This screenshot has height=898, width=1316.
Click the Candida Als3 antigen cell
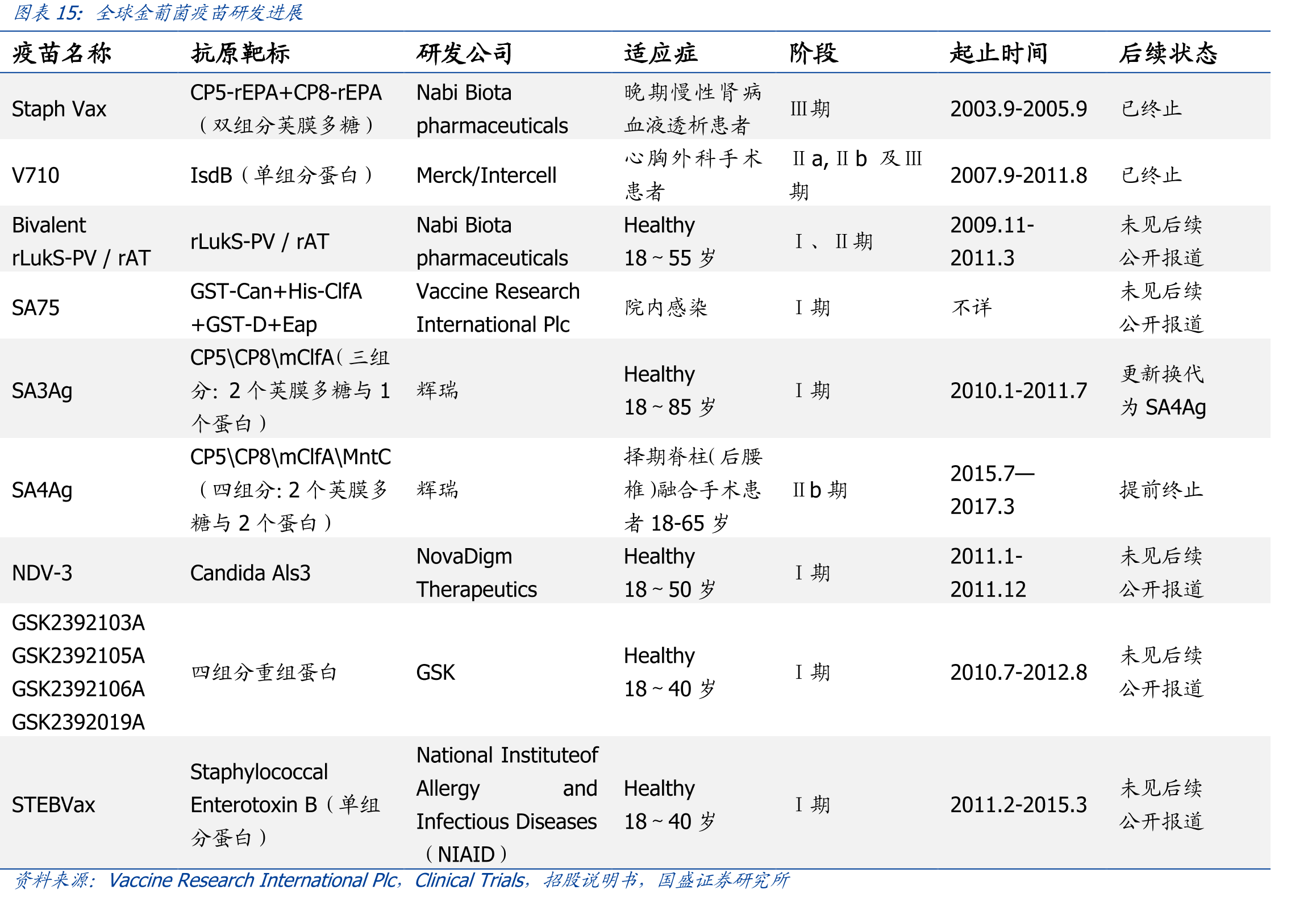tap(251, 573)
